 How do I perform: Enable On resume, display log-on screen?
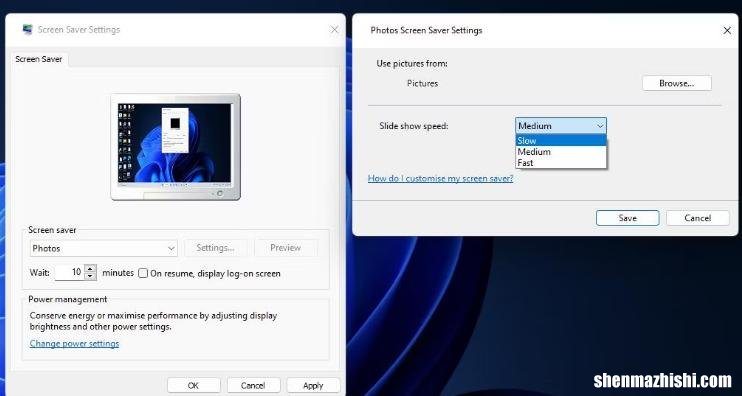[143, 273]
